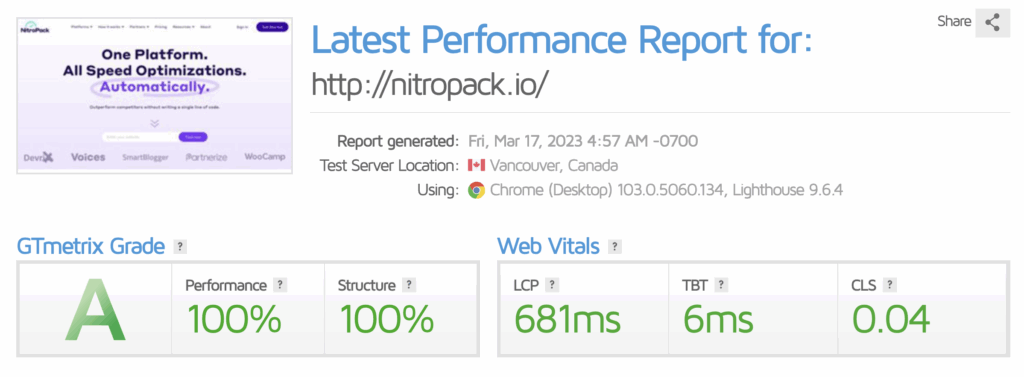Click the question mark next to Performance
The height and width of the screenshot is (377, 1024).
280,285
